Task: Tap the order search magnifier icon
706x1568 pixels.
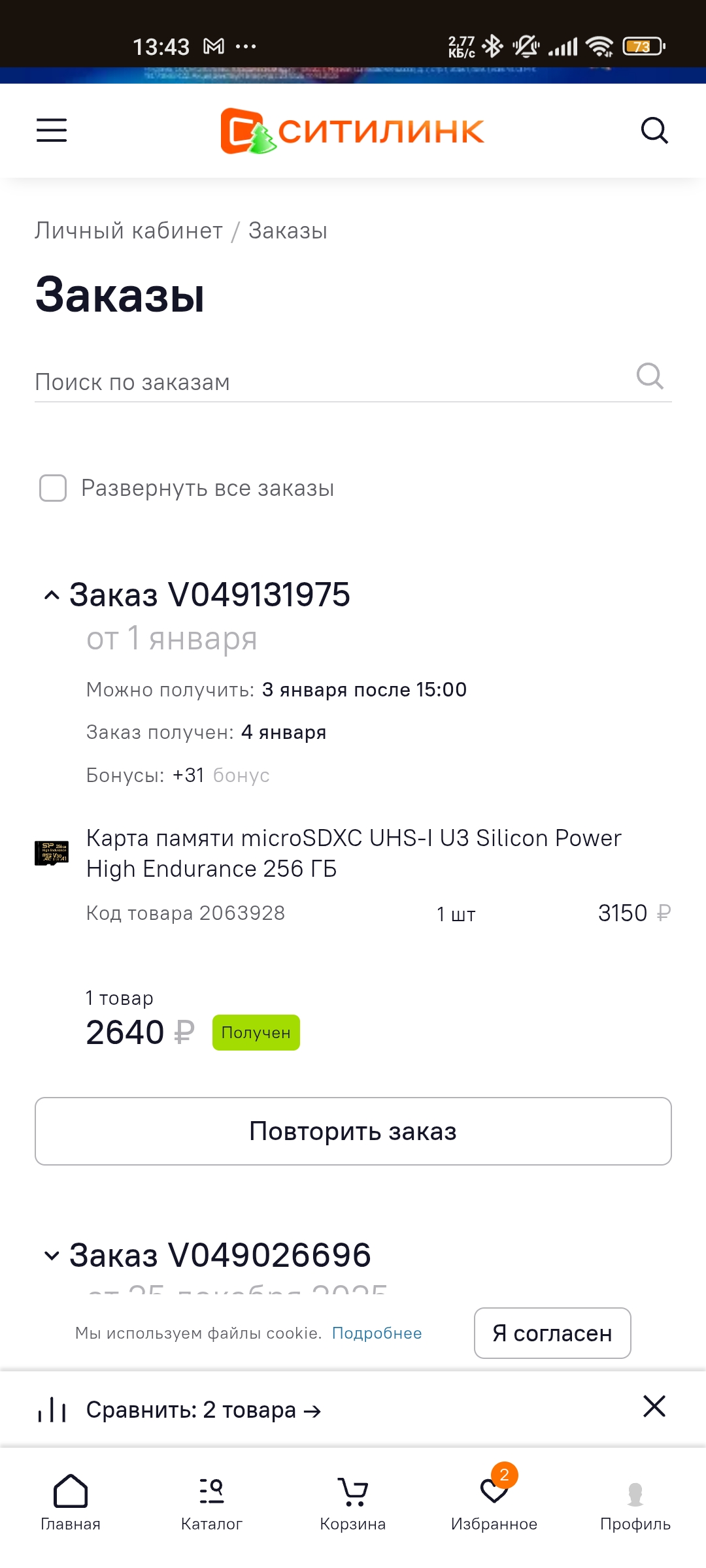Action: (x=650, y=376)
